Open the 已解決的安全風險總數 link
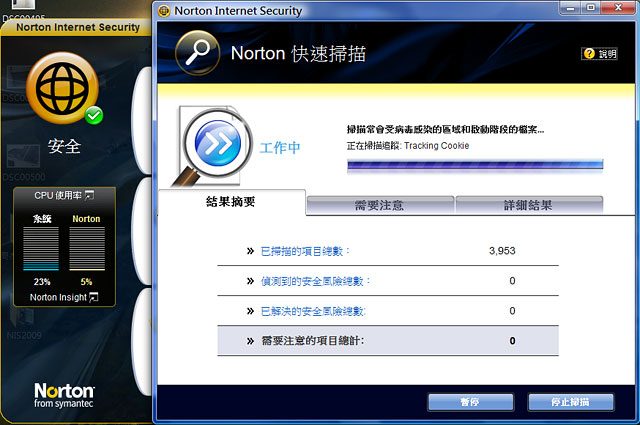Image resolution: width=640 pixels, height=425 pixels. pyautogui.click(x=313, y=312)
